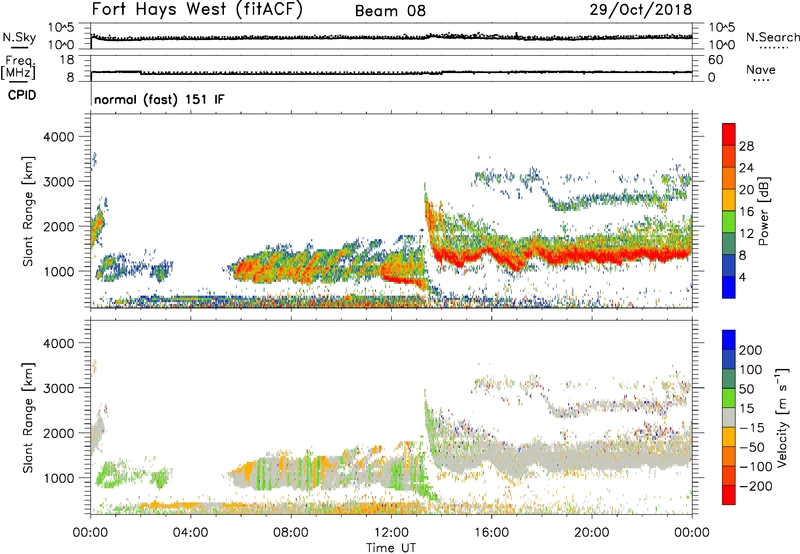Click the '18' frequency axis tick
Image resolution: width=800 pixels, height=554 pixels.
(67, 60)
